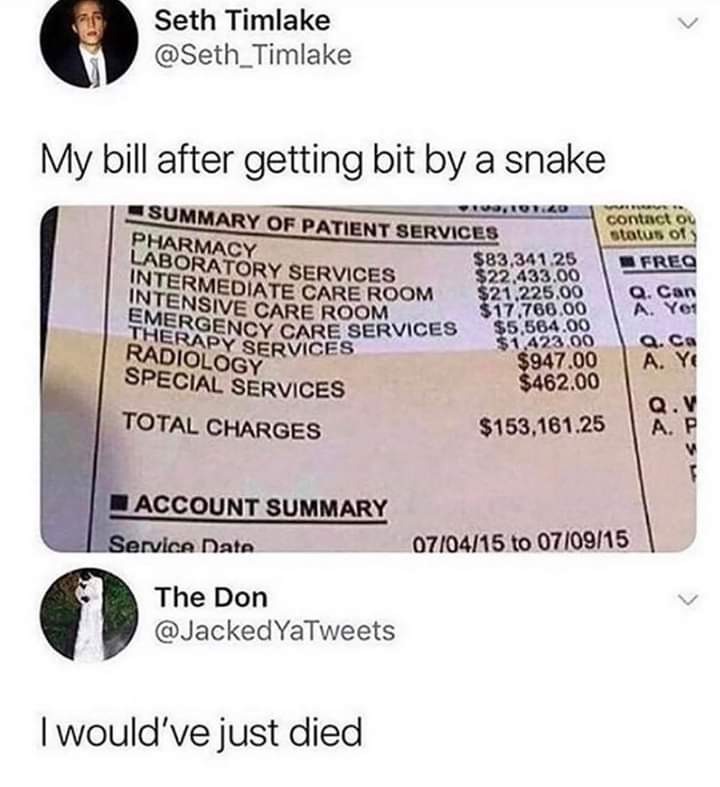This screenshot has height=787, width=720.
Task: Click the Laboratory Services line item
Action: click(x=262, y=267)
